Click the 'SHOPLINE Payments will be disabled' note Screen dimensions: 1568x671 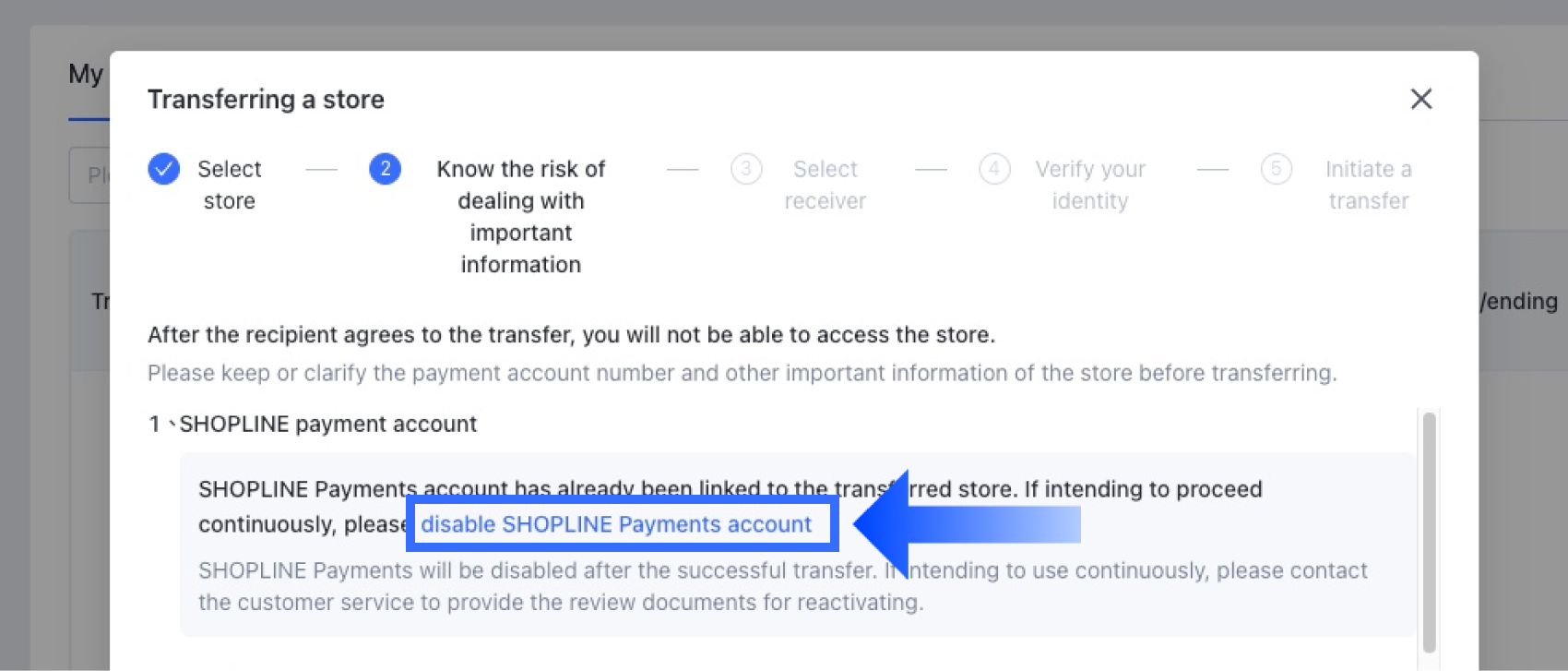click(x=783, y=586)
